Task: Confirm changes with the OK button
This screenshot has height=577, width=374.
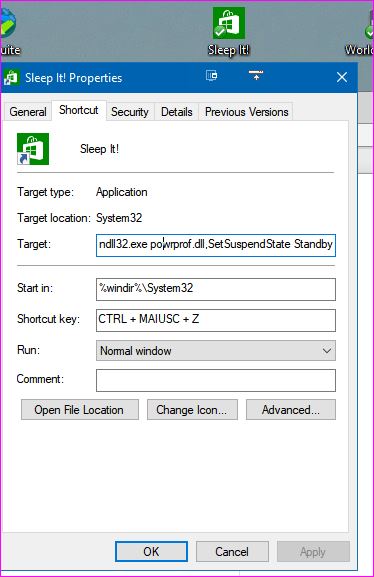Action: click(x=151, y=551)
